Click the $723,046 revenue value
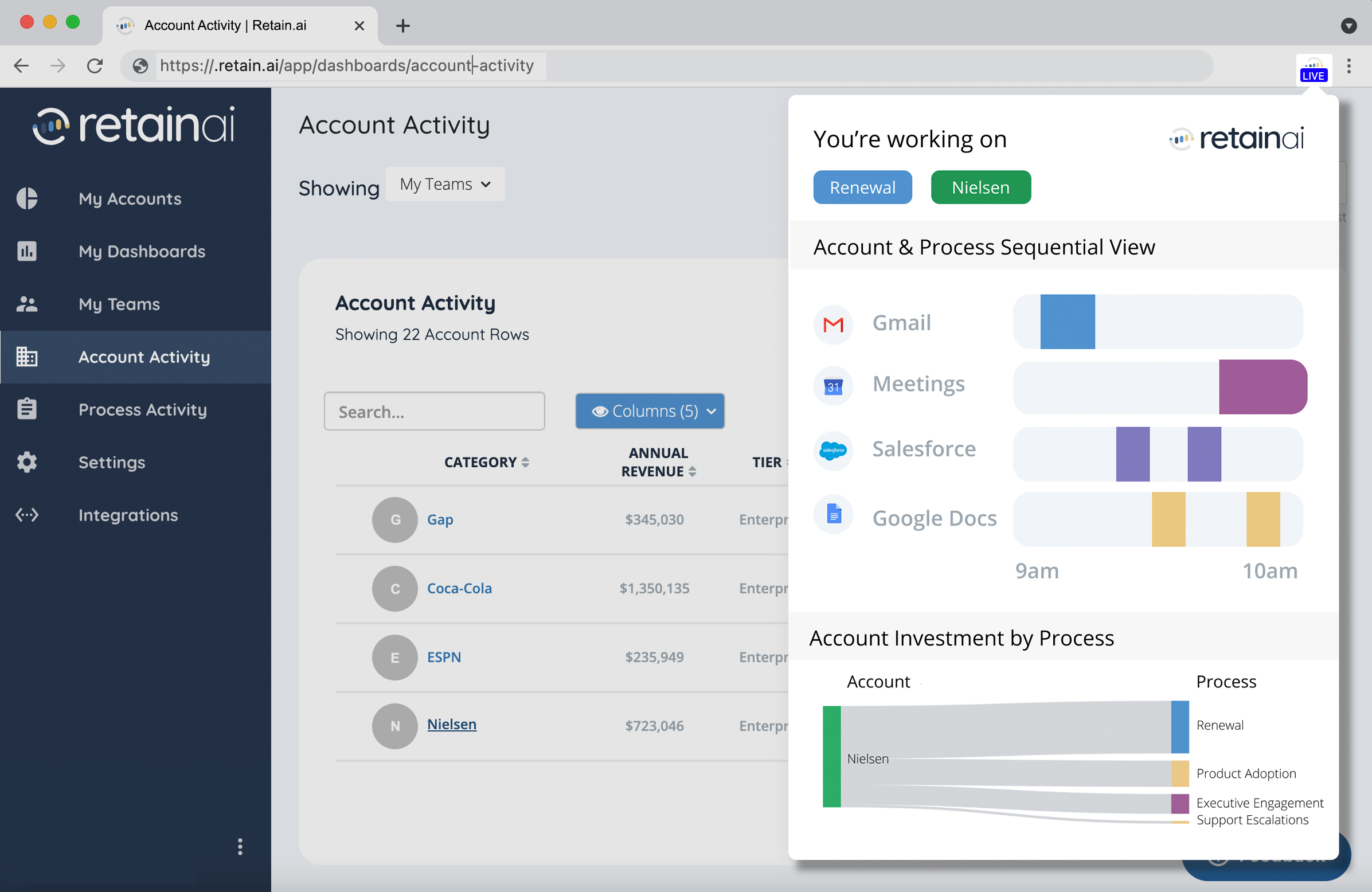The height and width of the screenshot is (892, 1372). [654, 726]
